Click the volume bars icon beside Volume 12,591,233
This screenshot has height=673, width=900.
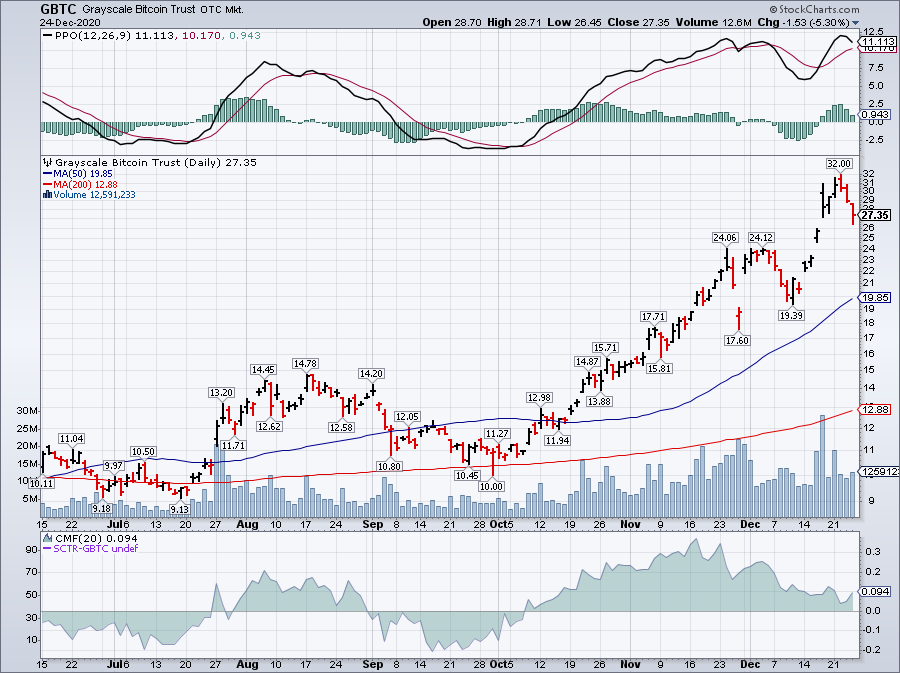click(48, 195)
